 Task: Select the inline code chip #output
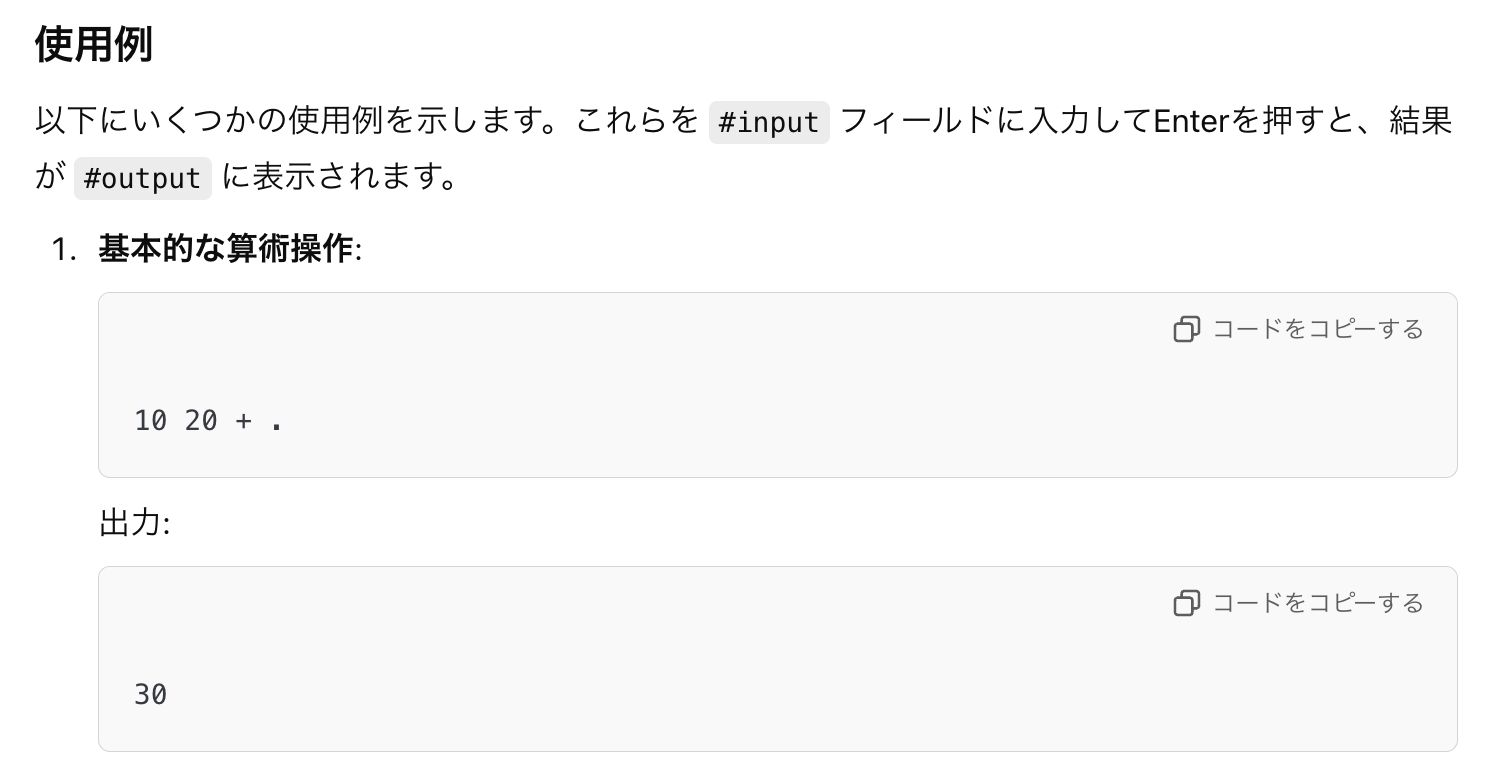pos(142,177)
